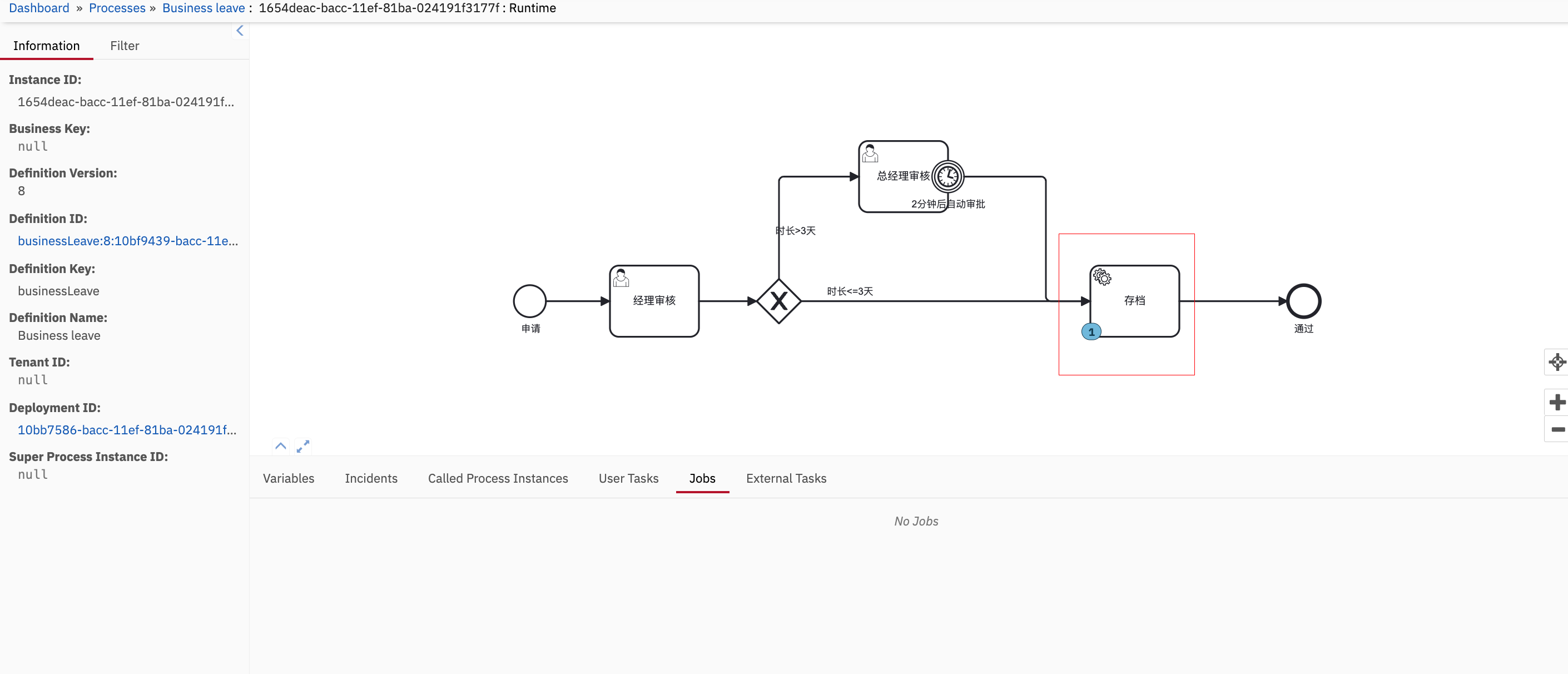Maximize the diagram with expand arrows icon
Image resolution: width=1568 pixels, height=674 pixels.
pyautogui.click(x=302, y=447)
